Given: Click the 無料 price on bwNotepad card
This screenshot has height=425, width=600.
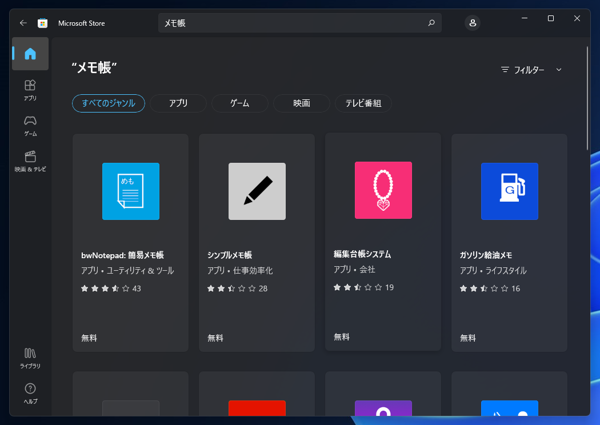Looking at the screenshot, I should point(89,338).
